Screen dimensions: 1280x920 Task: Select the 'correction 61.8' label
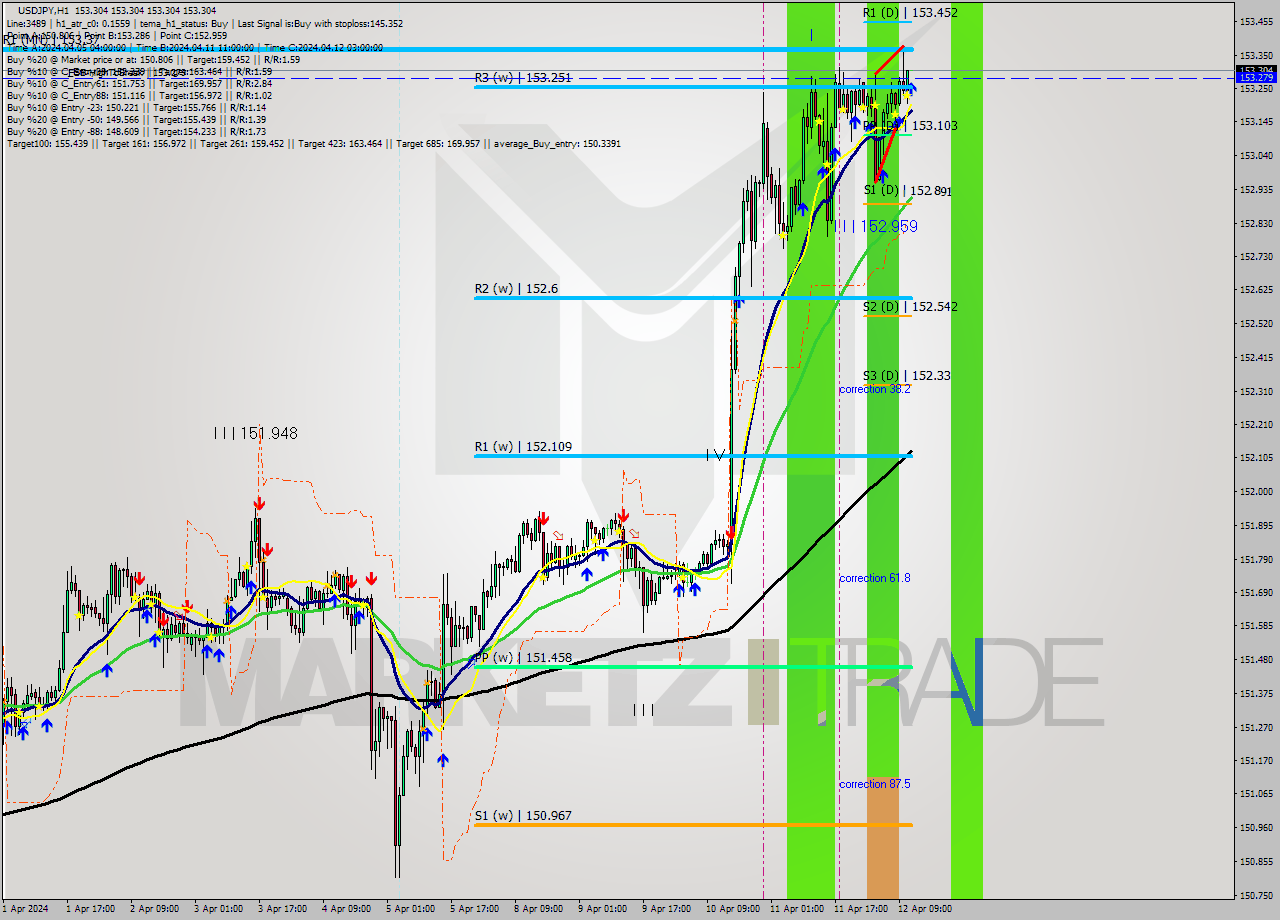(875, 578)
